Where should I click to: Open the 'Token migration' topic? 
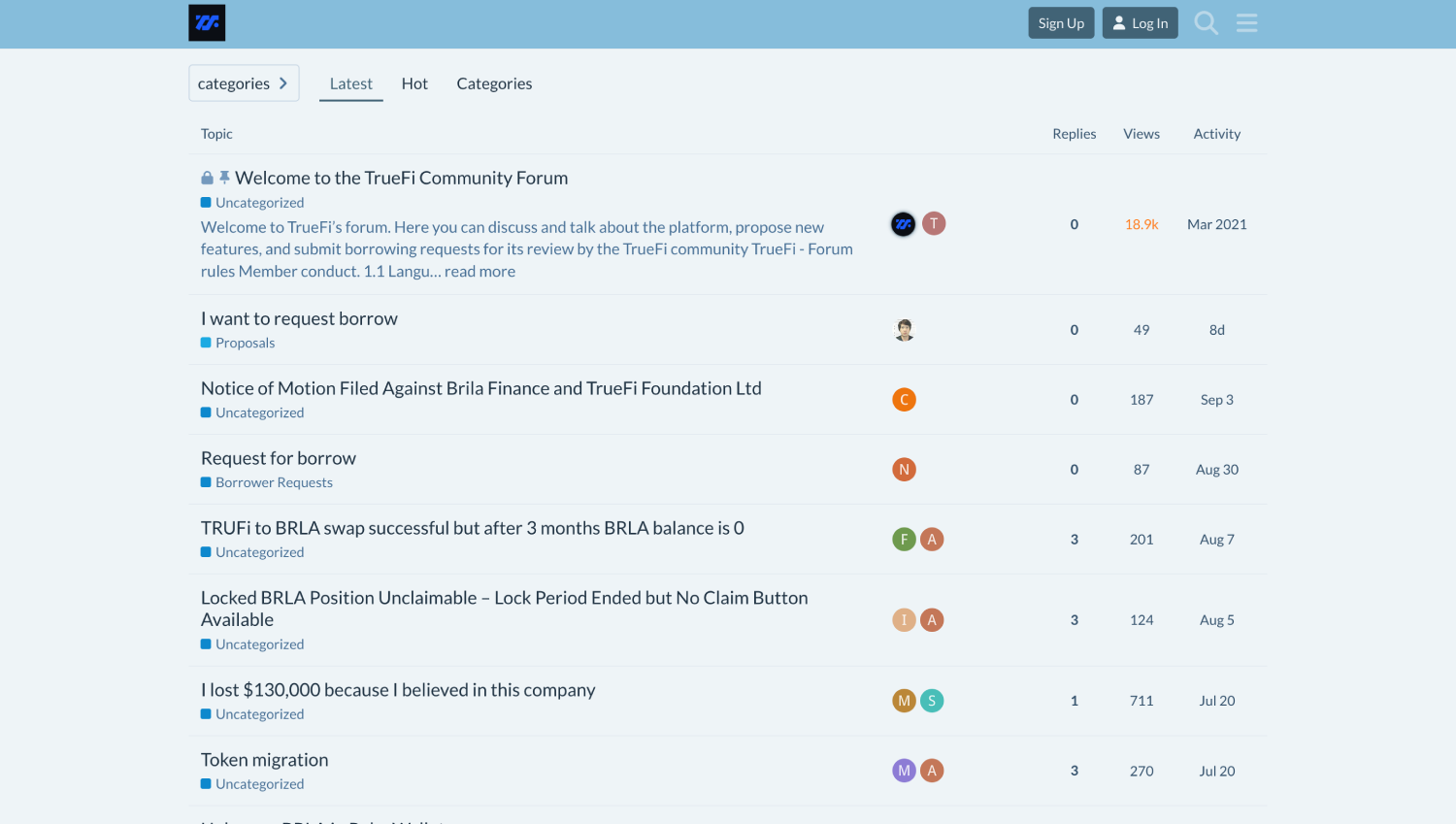264,760
